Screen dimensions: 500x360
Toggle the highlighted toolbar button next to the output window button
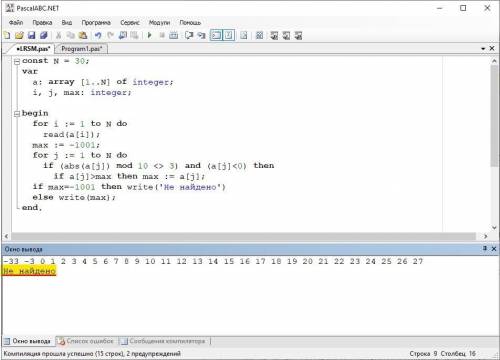point(228,35)
